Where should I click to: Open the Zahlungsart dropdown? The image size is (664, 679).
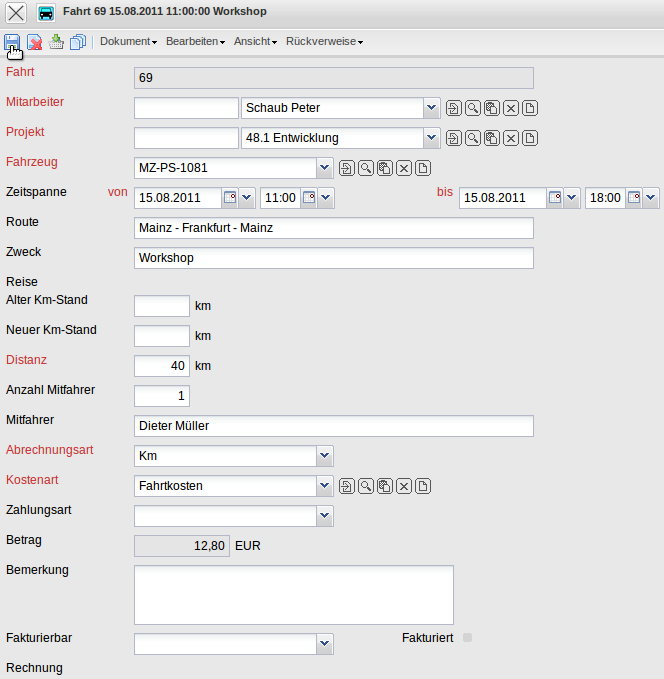(x=324, y=516)
